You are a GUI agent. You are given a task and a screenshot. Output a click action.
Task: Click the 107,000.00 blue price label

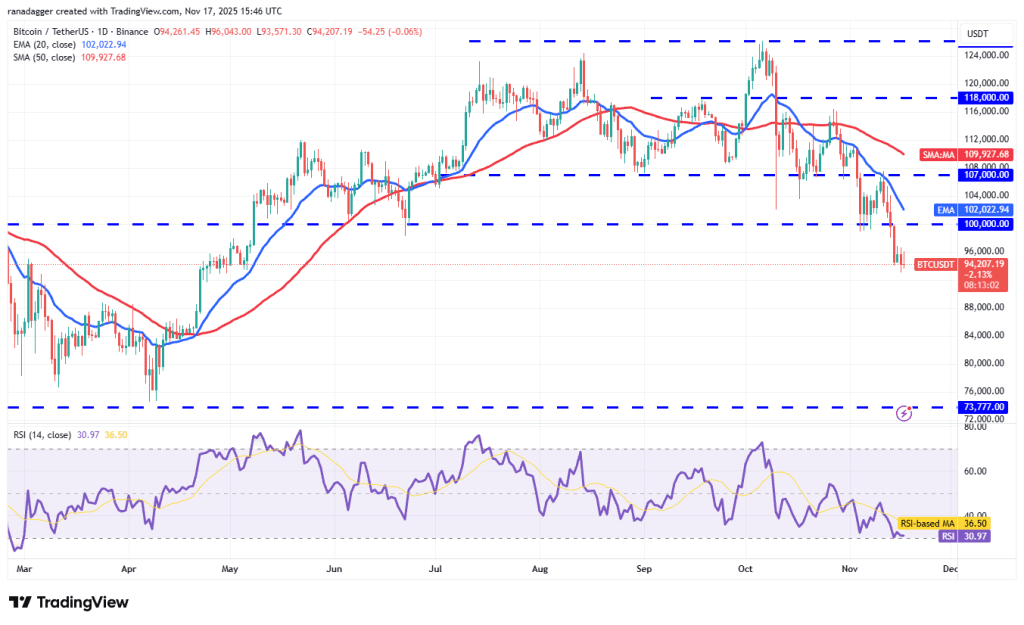[x=979, y=174]
